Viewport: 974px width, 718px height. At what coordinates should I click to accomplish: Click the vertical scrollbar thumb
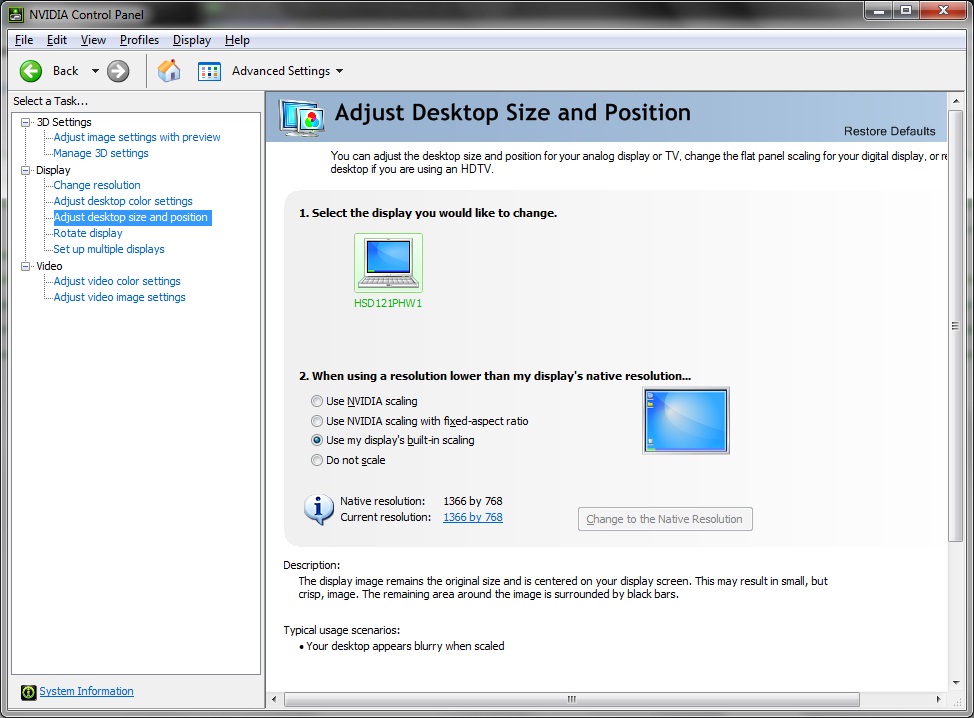(x=955, y=325)
